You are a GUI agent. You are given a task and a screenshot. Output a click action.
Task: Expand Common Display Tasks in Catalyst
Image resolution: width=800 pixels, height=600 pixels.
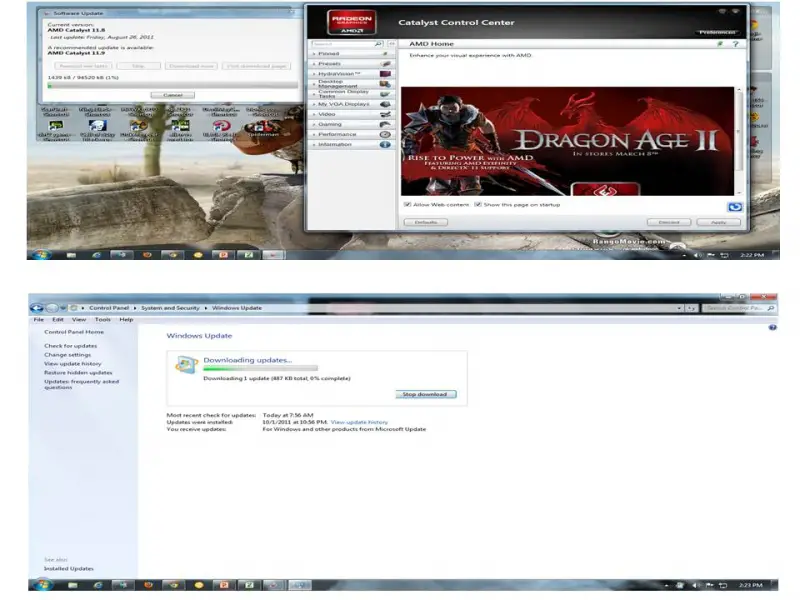351,94
